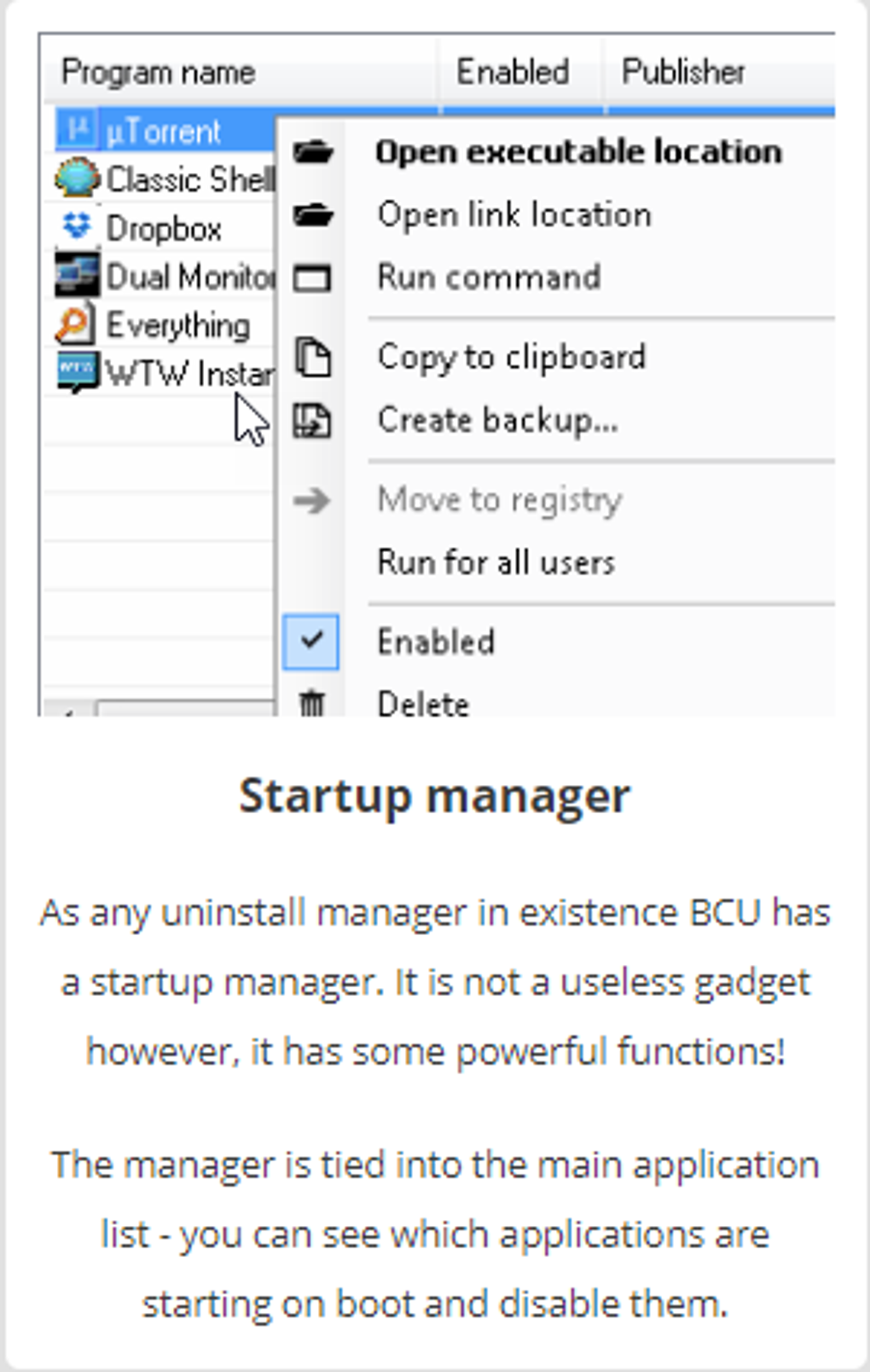Choose Open executable location

tap(578, 152)
